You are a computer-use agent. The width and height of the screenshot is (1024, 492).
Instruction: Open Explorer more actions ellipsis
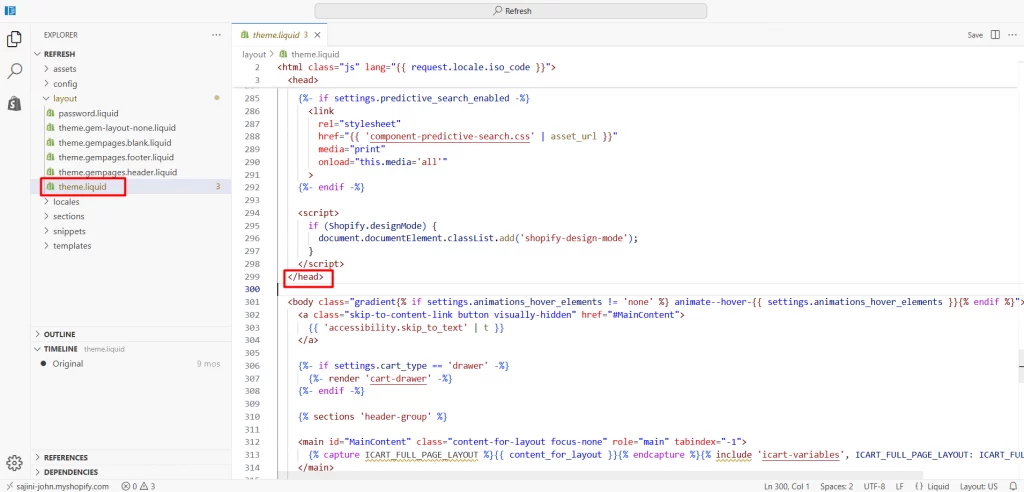[216, 35]
